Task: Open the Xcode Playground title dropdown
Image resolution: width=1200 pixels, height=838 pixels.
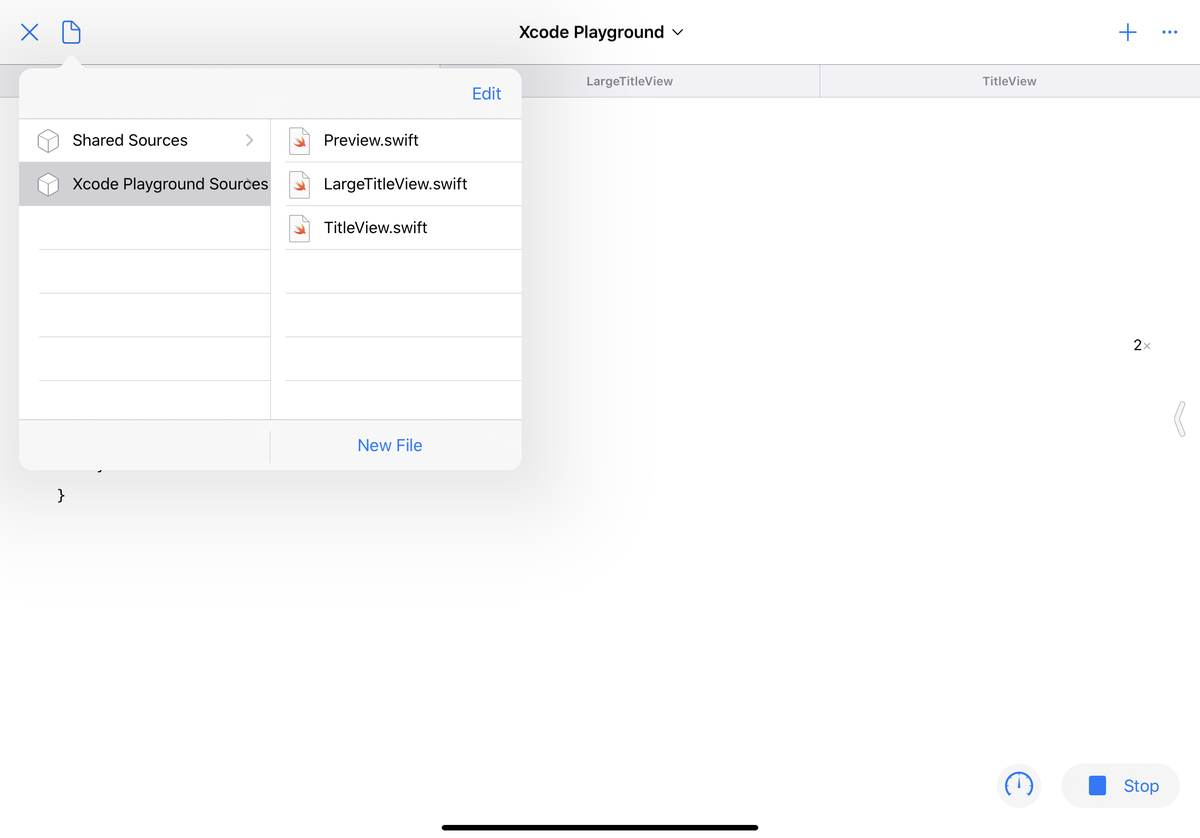Action: (601, 32)
